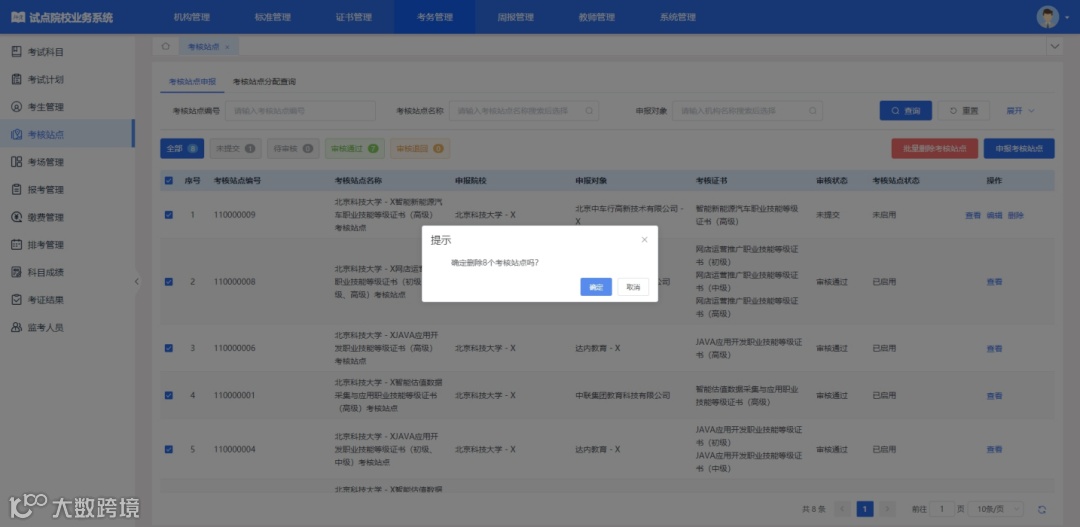Open the 科目成绩 sidebar icon
This screenshot has width=1080, height=527.
point(17,272)
